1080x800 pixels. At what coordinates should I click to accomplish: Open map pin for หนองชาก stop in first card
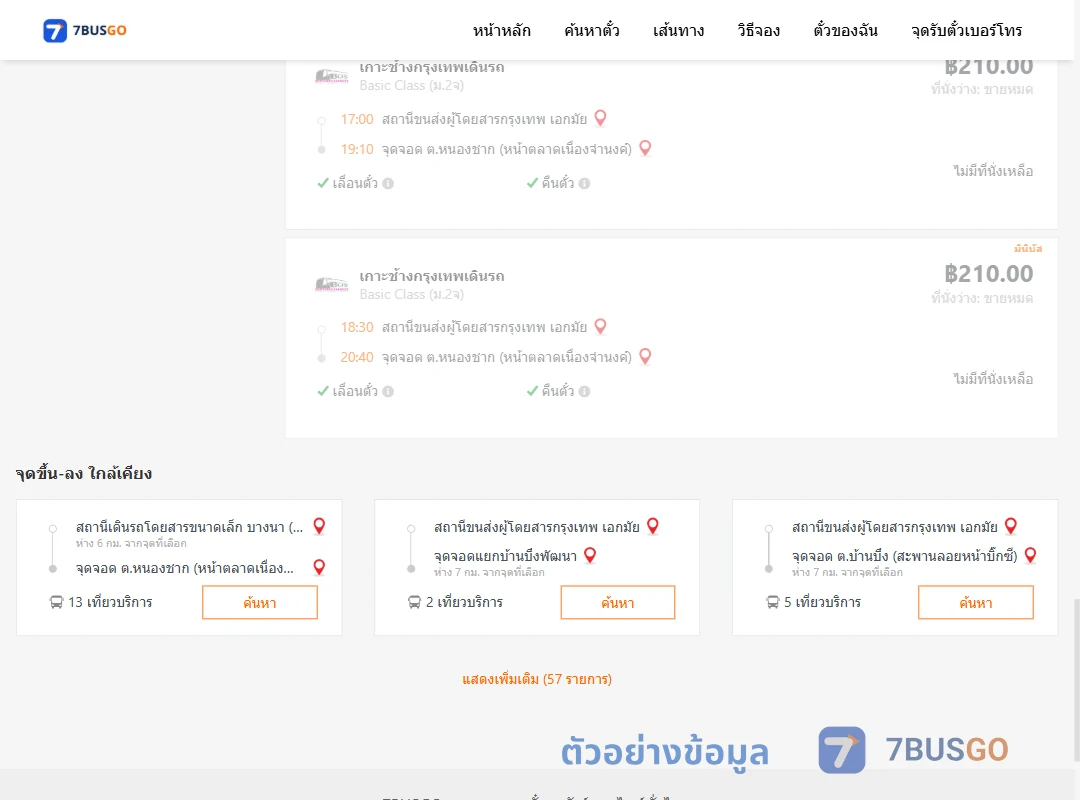[x=319, y=567]
